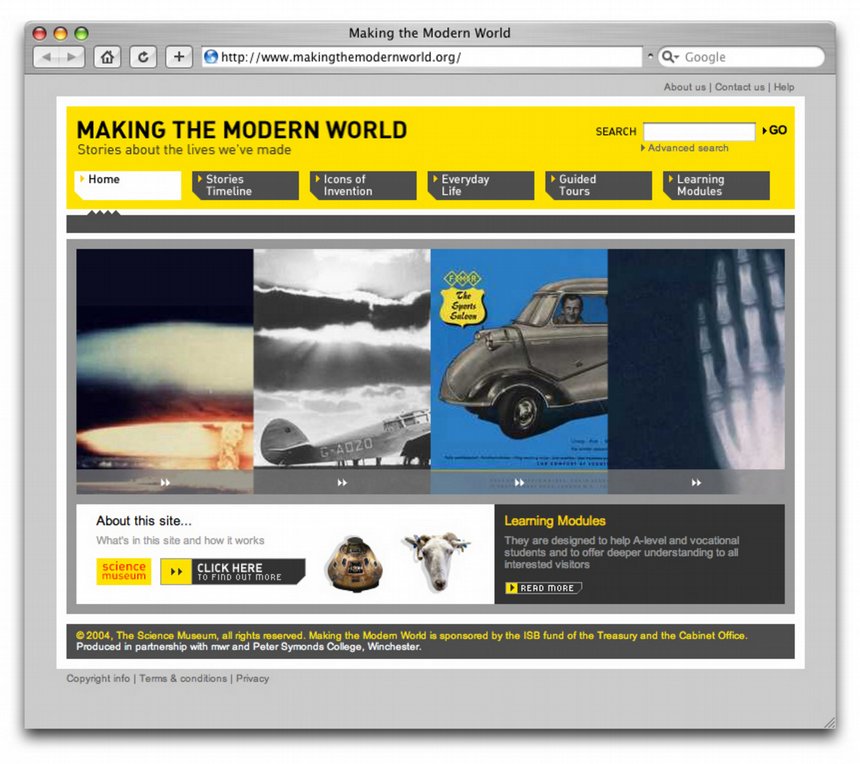Click forward arrows under car image
The height and width of the screenshot is (764, 860).
point(519,483)
